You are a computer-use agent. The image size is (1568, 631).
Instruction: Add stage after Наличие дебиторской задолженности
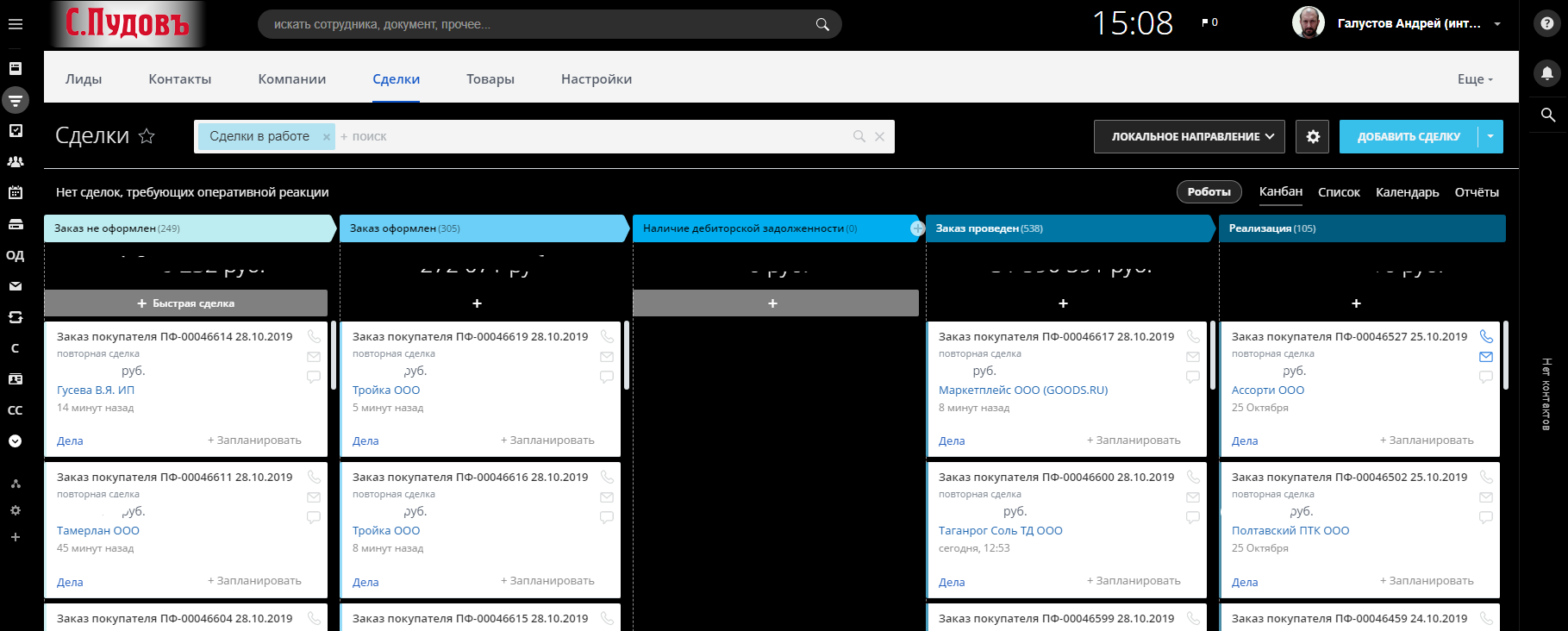(x=917, y=228)
